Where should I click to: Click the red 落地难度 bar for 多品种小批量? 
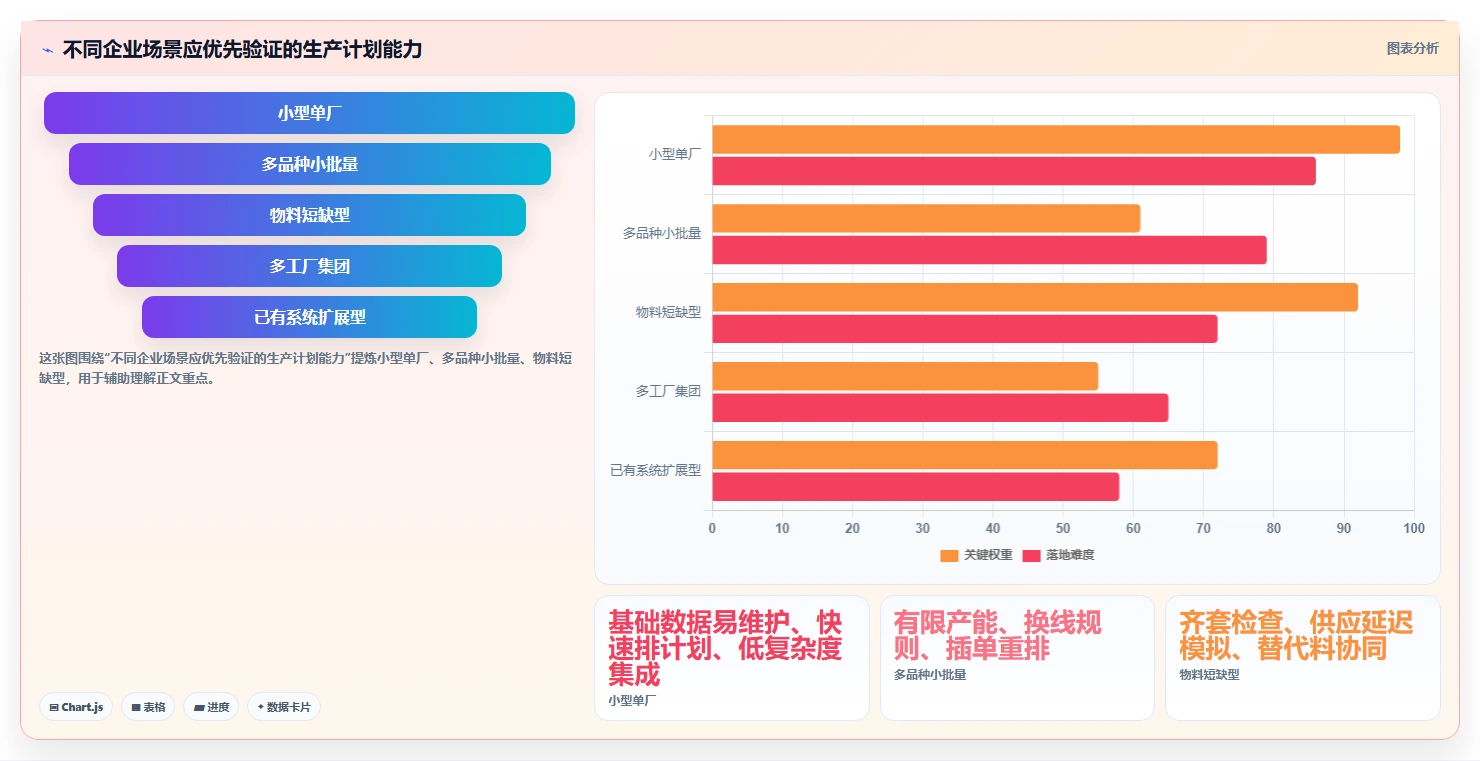989,250
